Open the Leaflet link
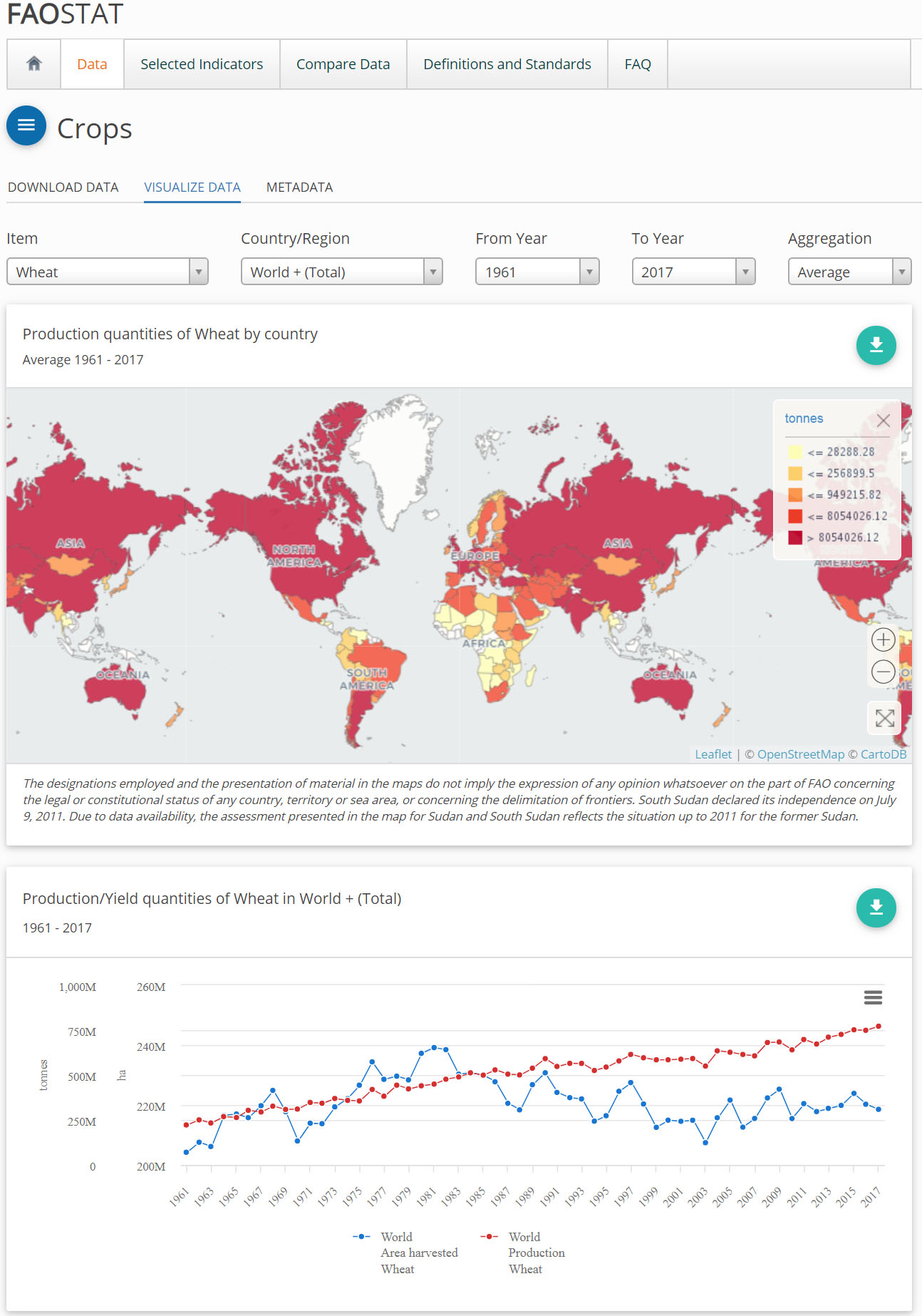This screenshot has height=1316, width=922. coord(713,754)
